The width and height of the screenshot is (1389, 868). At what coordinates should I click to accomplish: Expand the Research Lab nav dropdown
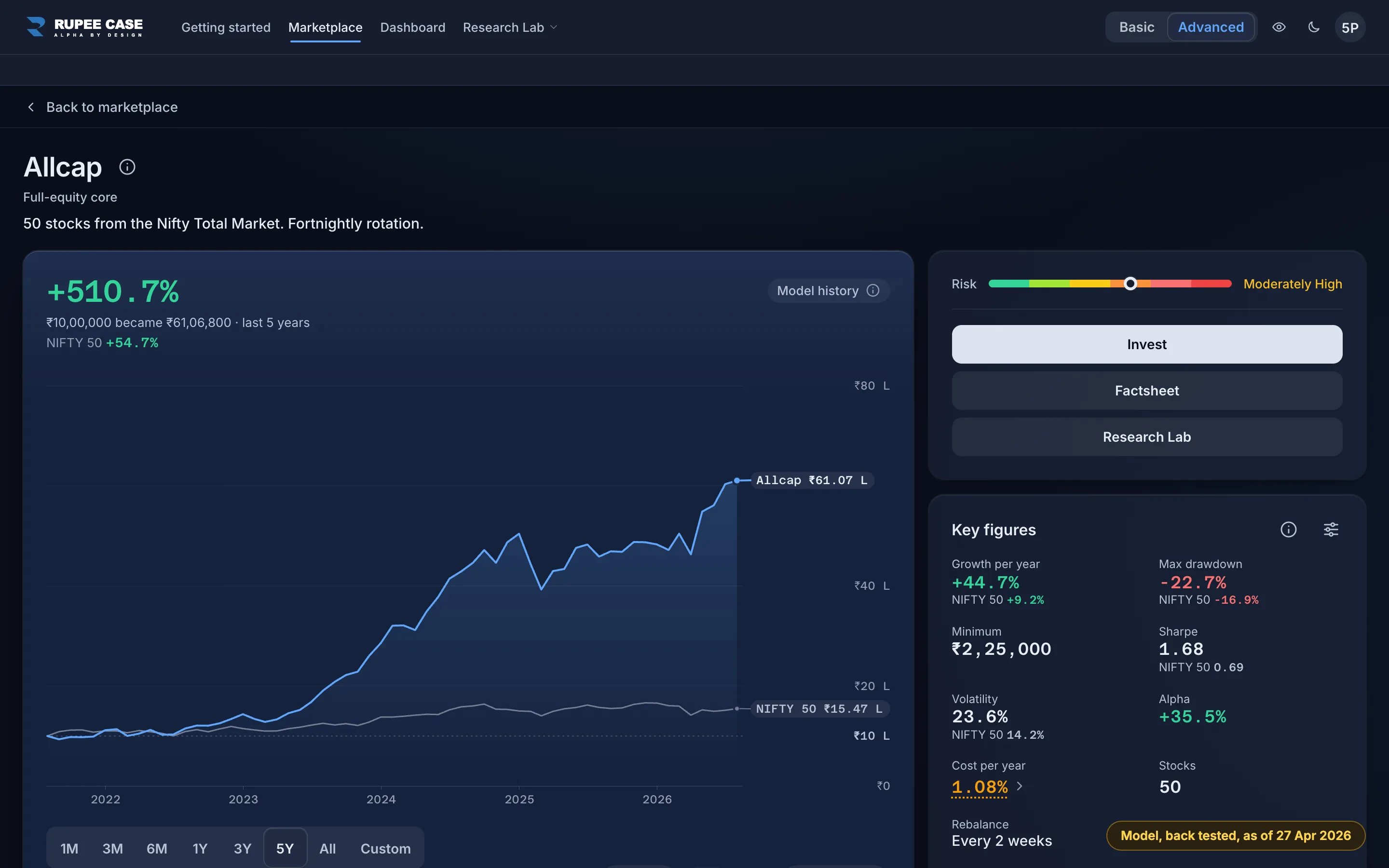[x=510, y=27]
